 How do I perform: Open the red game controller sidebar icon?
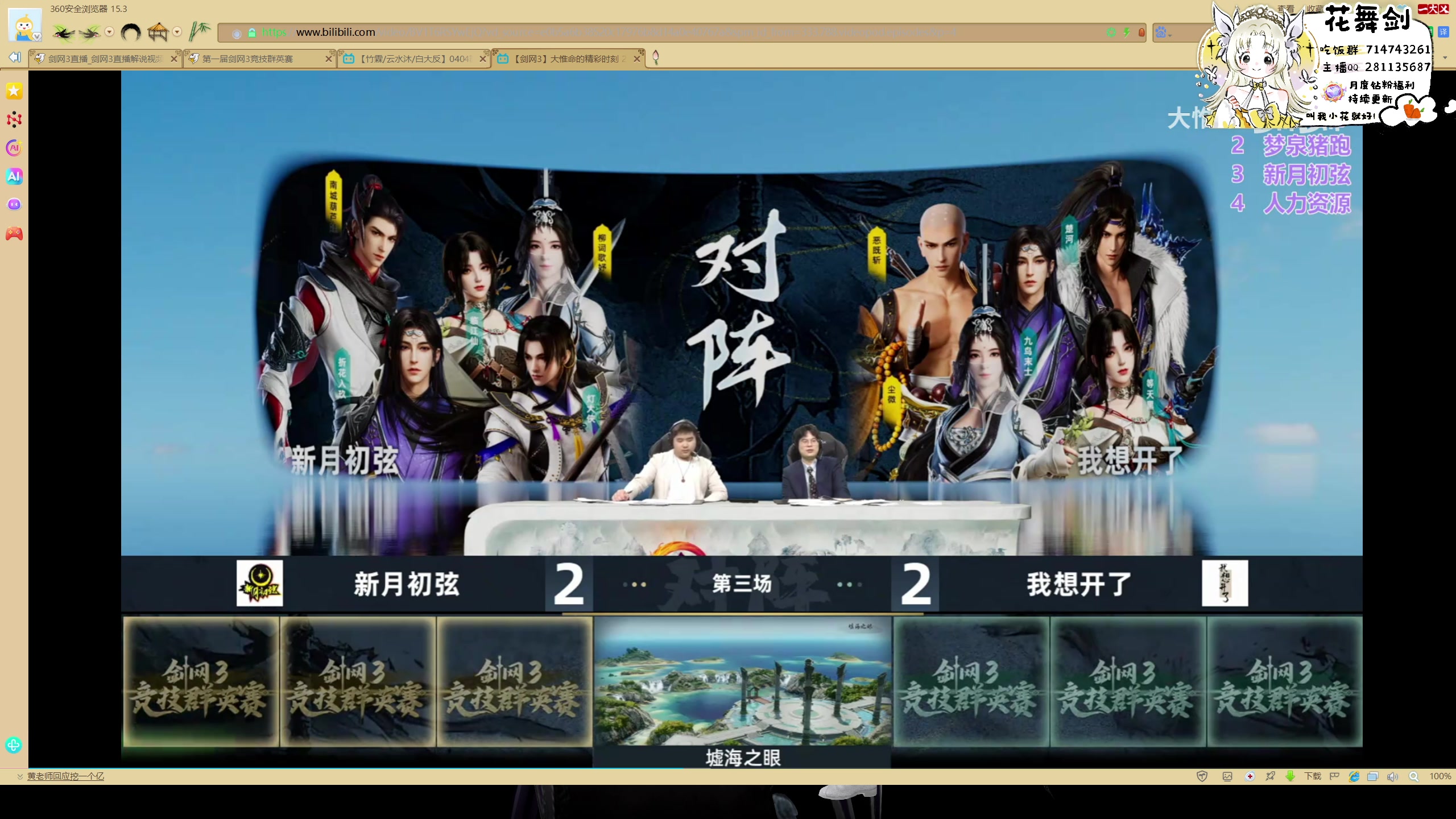[x=14, y=233]
